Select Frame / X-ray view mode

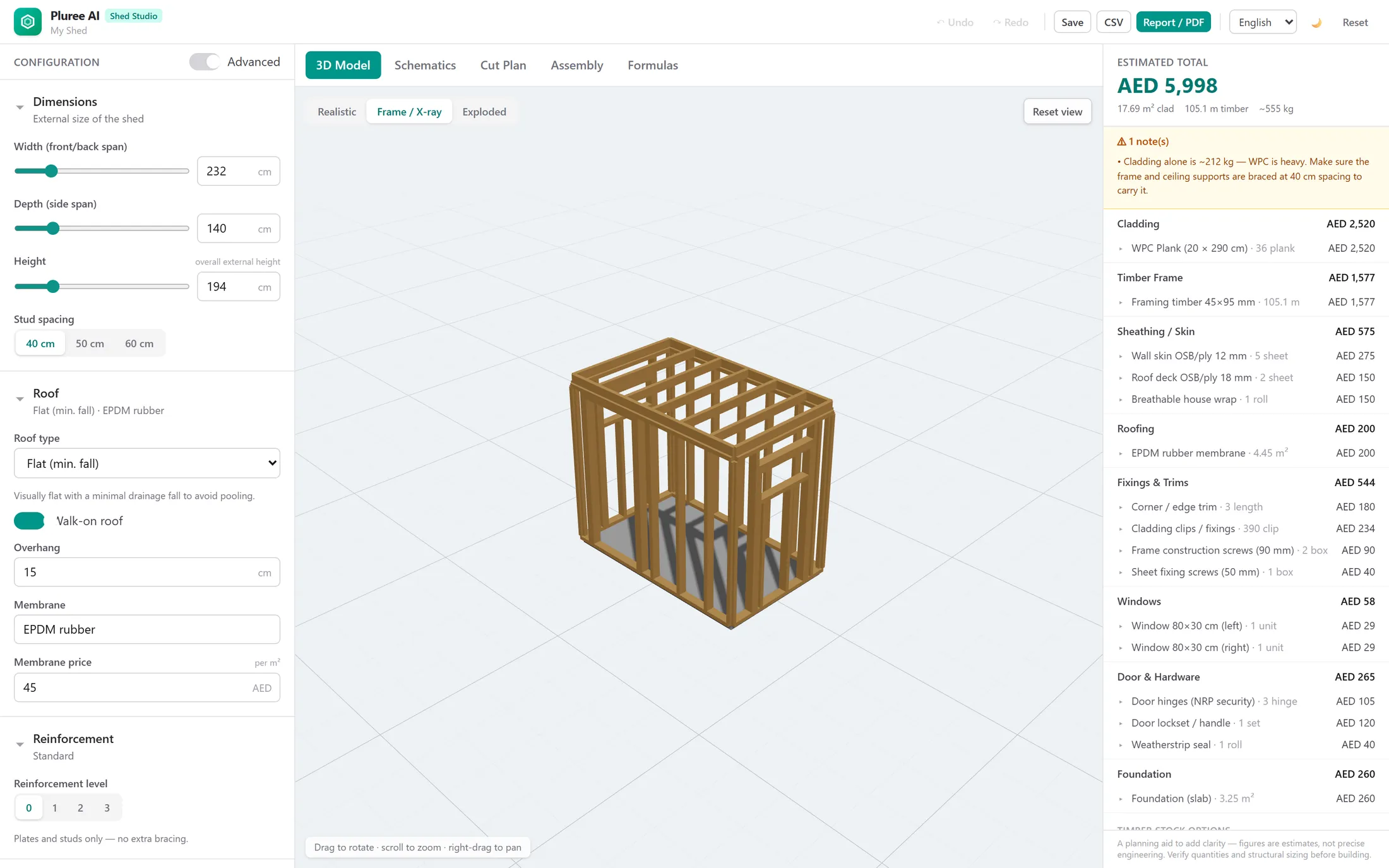coord(409,112)
